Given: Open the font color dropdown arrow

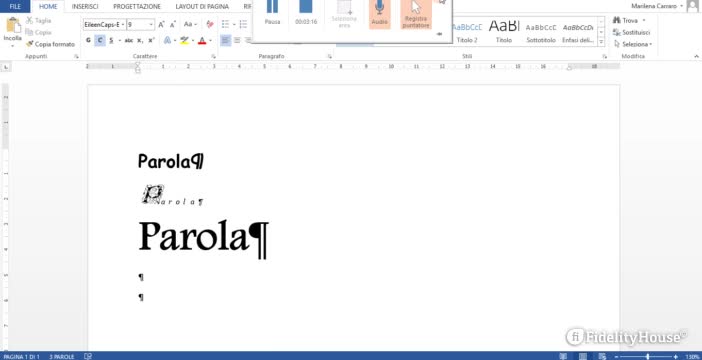Looking at the screenshot, I should coord(210,40).
